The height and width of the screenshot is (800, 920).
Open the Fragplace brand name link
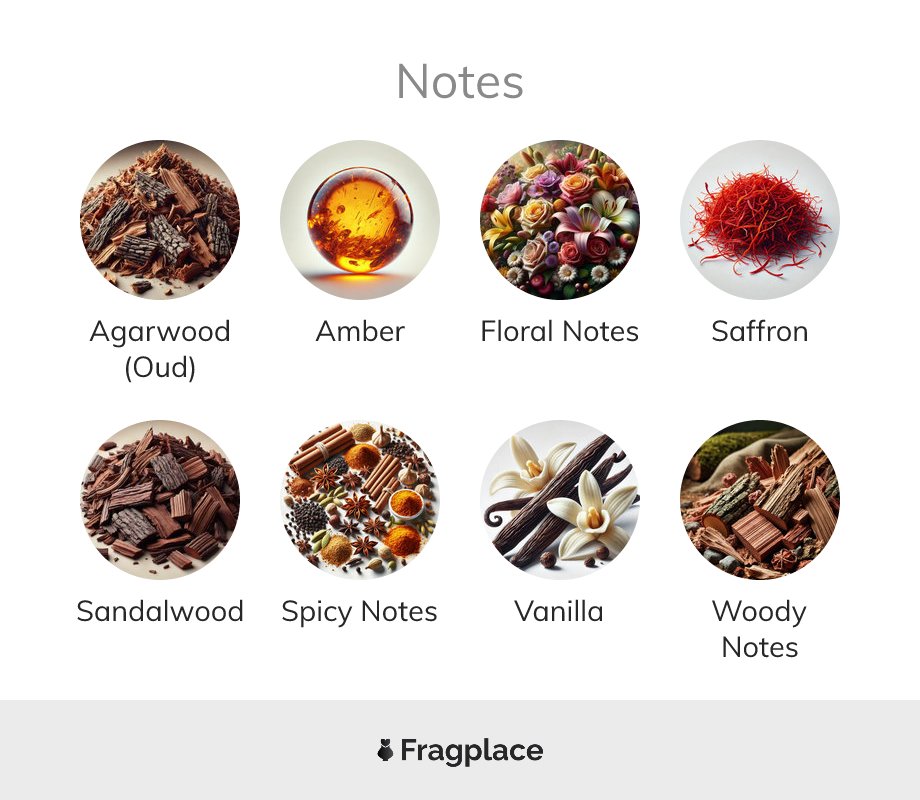pyautogui.click(x=472, y=751)
